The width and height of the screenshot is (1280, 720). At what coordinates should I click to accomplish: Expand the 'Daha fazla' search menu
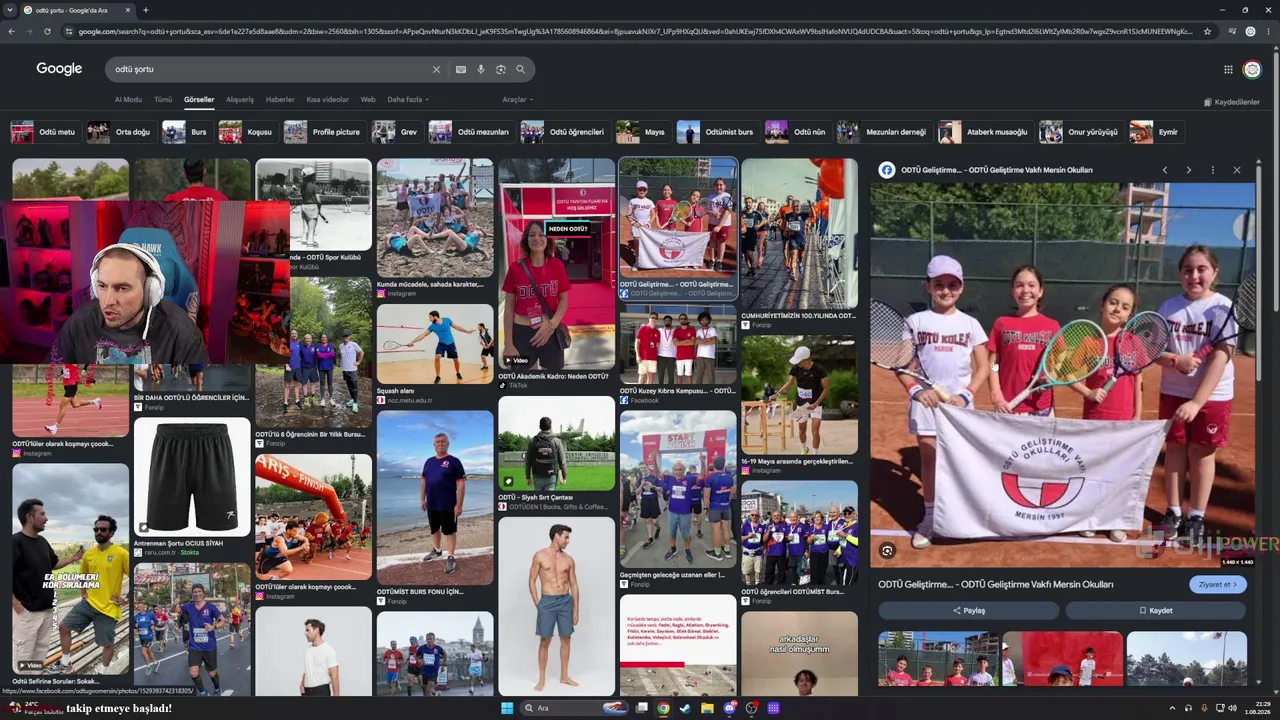point(408,100)
